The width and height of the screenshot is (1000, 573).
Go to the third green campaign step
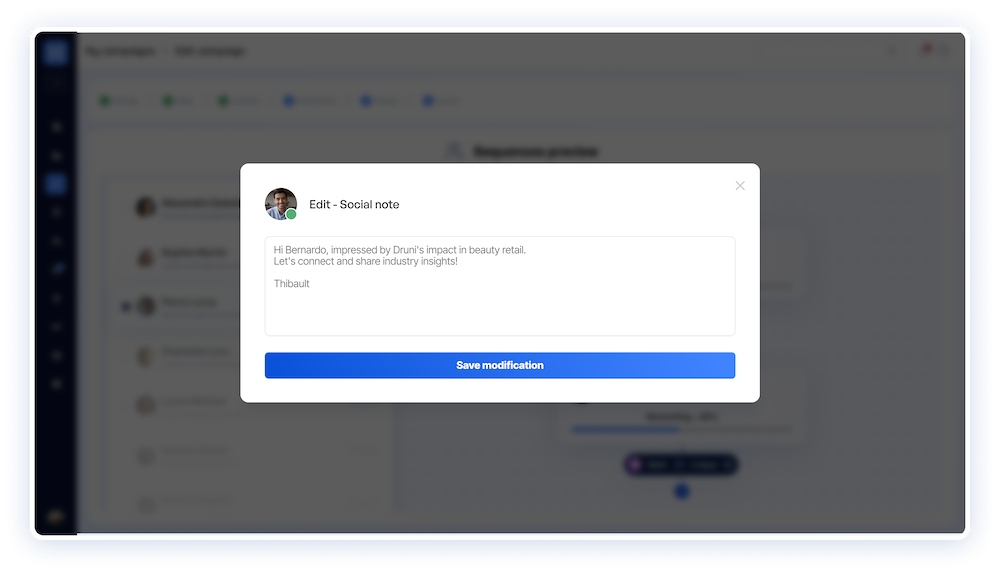[239, 101]
